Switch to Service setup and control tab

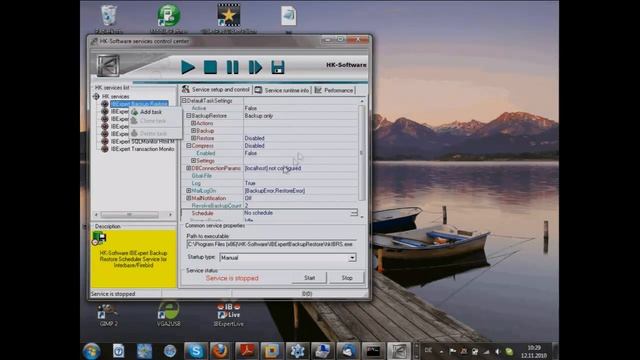(x=216, y=89)
